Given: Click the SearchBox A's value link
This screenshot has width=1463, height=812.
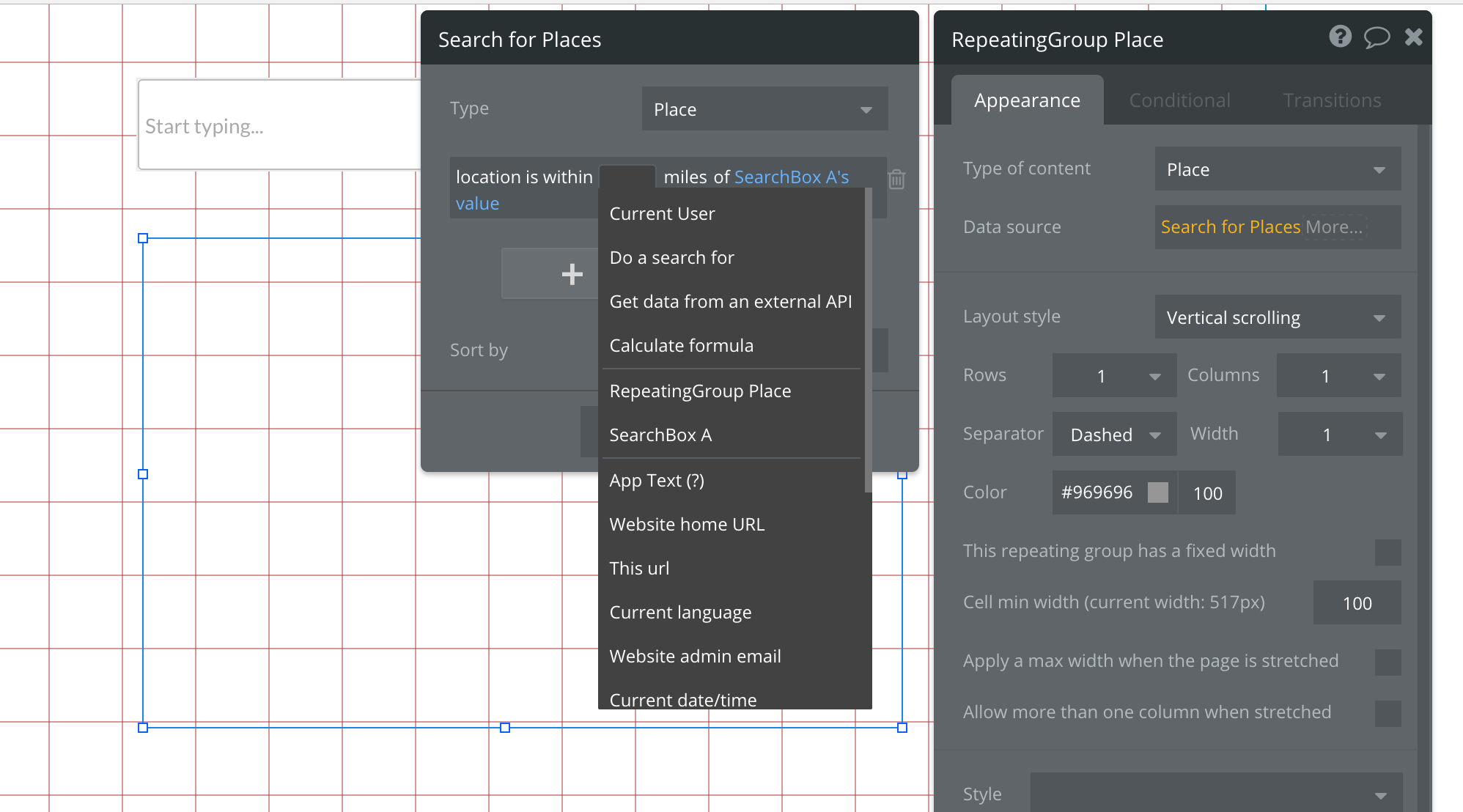Looking at the screenshot, I should 791,177.
